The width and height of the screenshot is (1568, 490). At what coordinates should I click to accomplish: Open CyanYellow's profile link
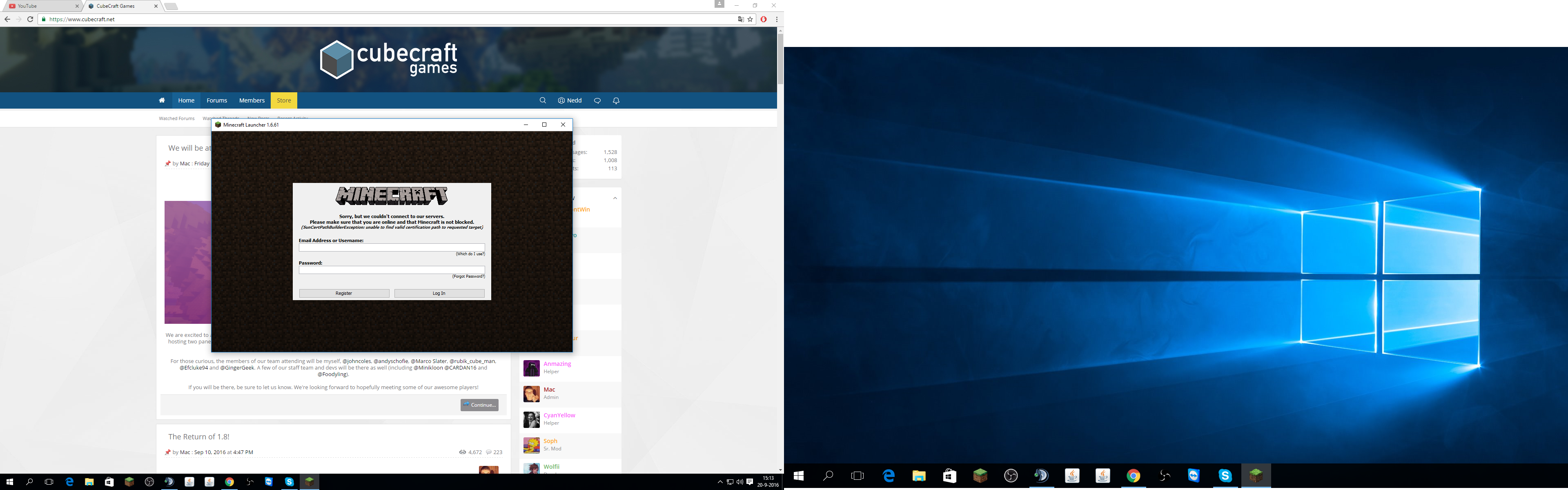tap(559, 415)
